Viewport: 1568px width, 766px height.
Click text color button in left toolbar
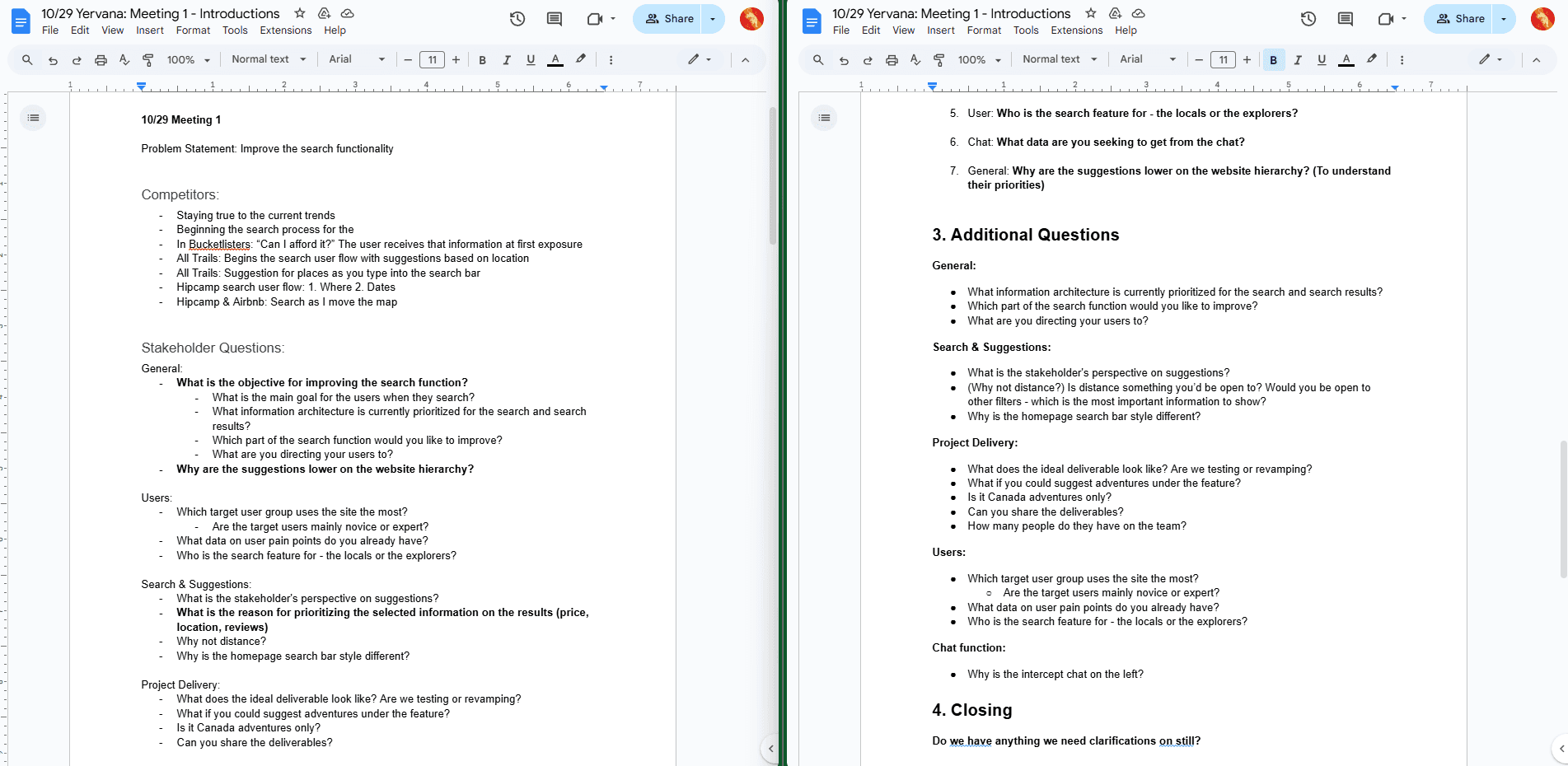click(x=555, y=59)
